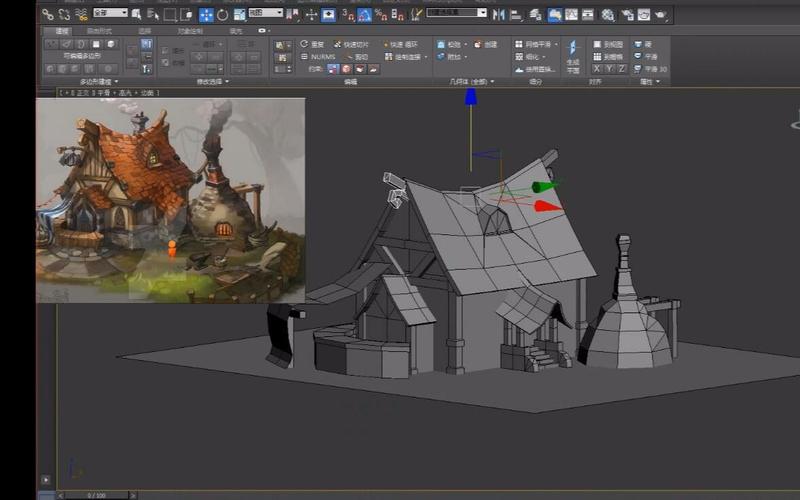
Task: Click the Quick Slice (快速切片) button
Action: [x=352, y=45]
